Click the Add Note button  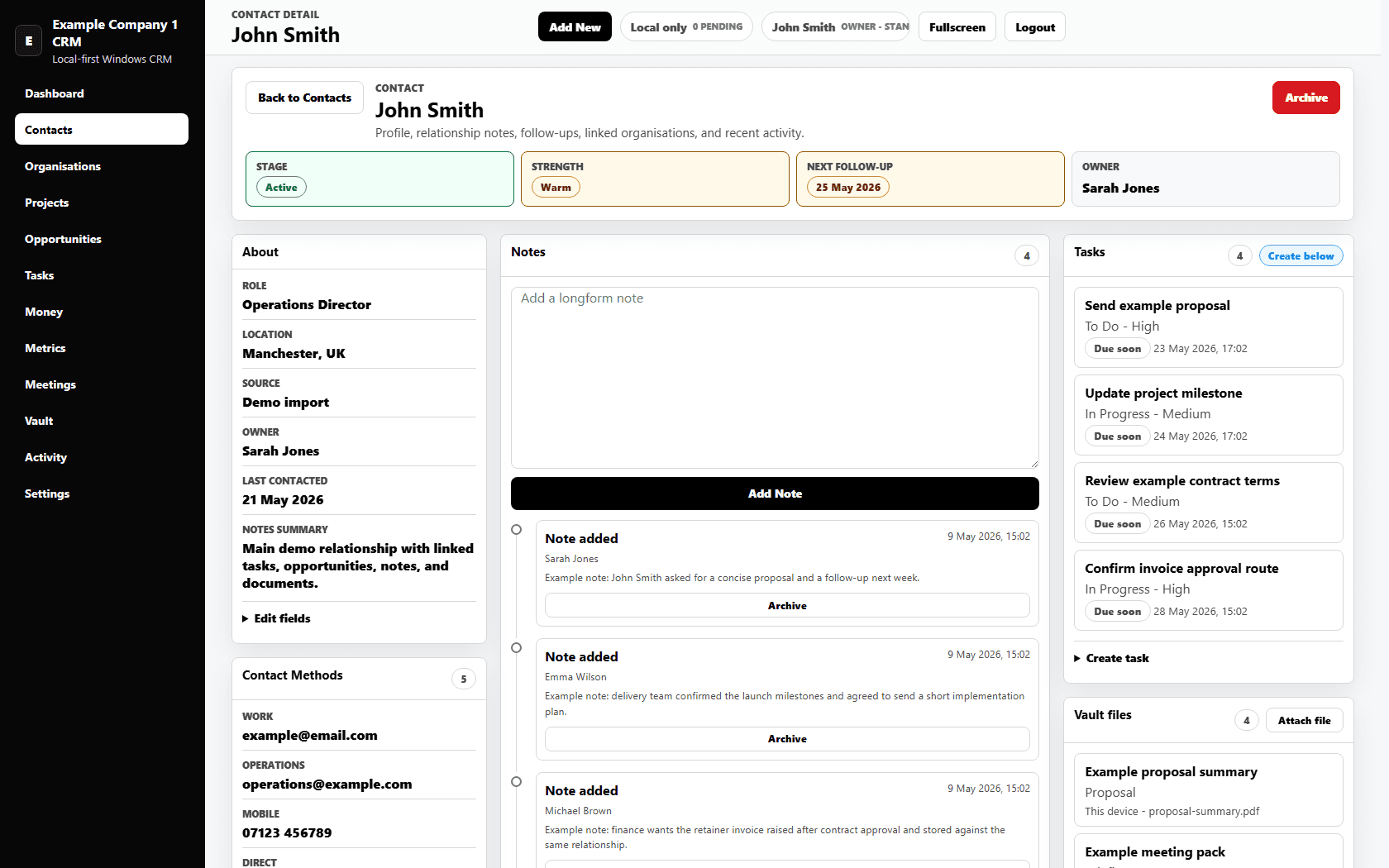[x=775, y=494]
